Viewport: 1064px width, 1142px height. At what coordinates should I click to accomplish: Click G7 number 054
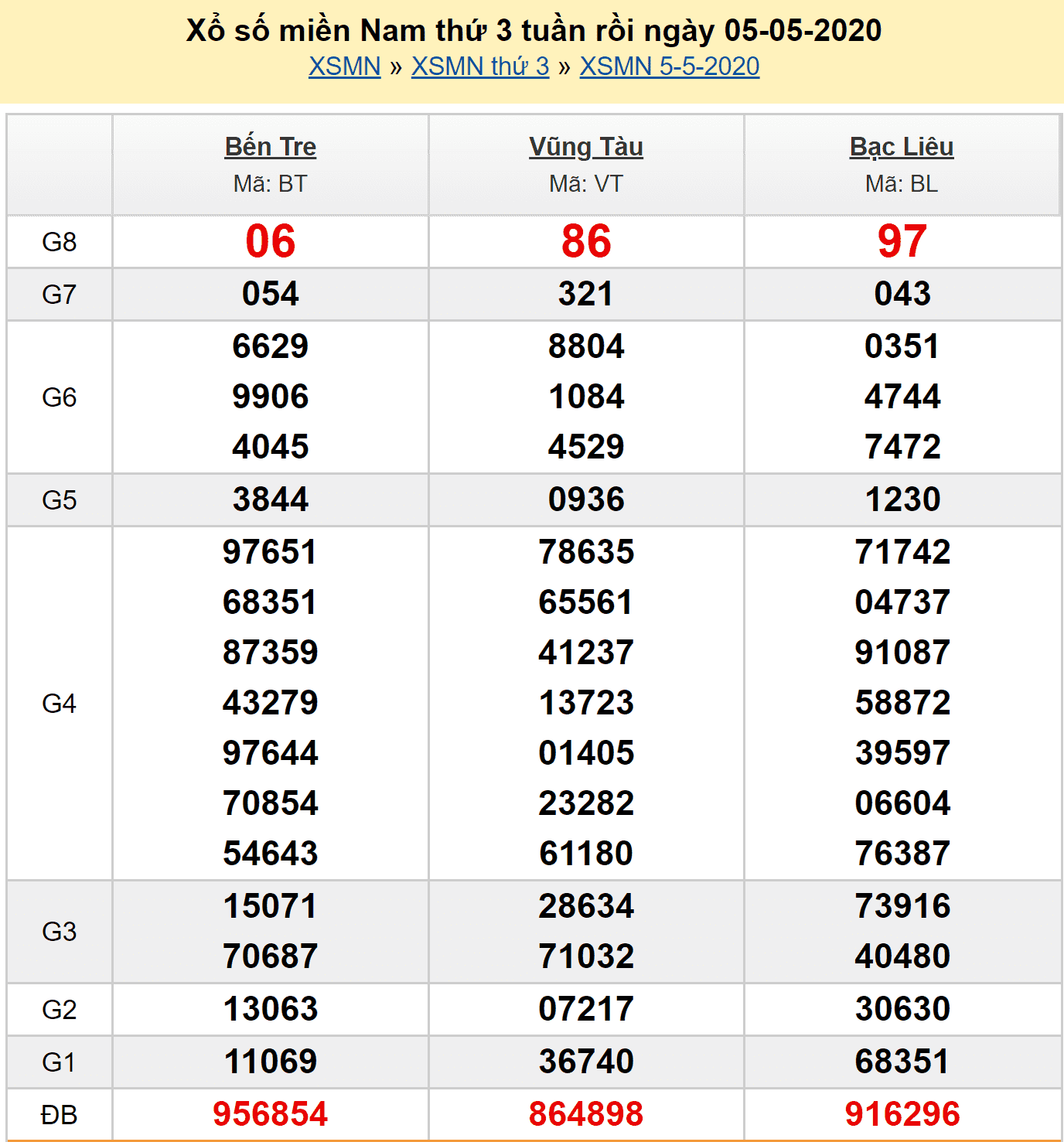tap(271, 294)
